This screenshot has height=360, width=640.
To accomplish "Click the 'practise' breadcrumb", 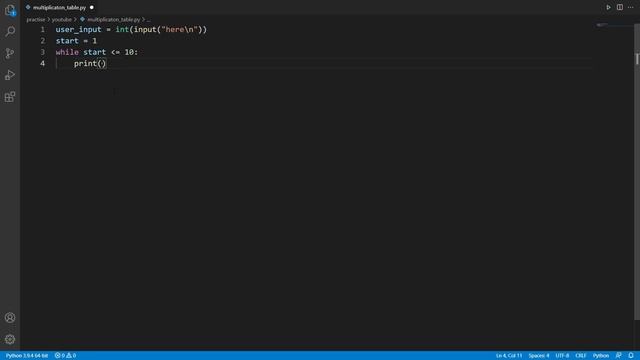I will 36,20.
